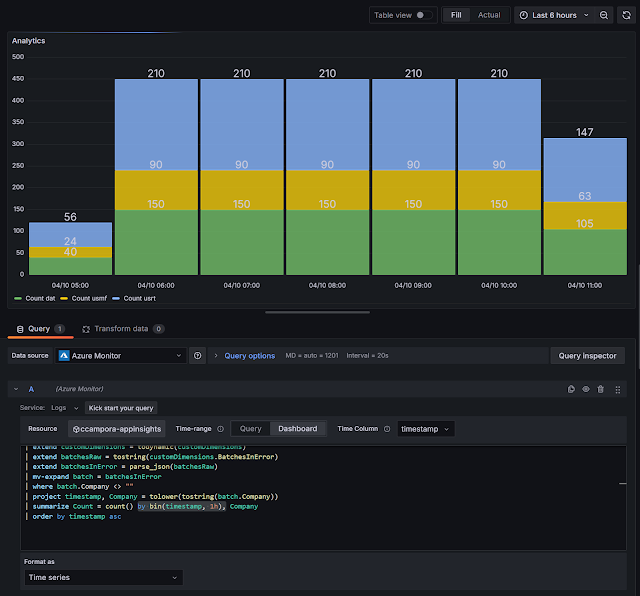The width and height of the screenshot is (640, 596).
Task: Hide query A using the eye icon
Action: coord(586,389)
